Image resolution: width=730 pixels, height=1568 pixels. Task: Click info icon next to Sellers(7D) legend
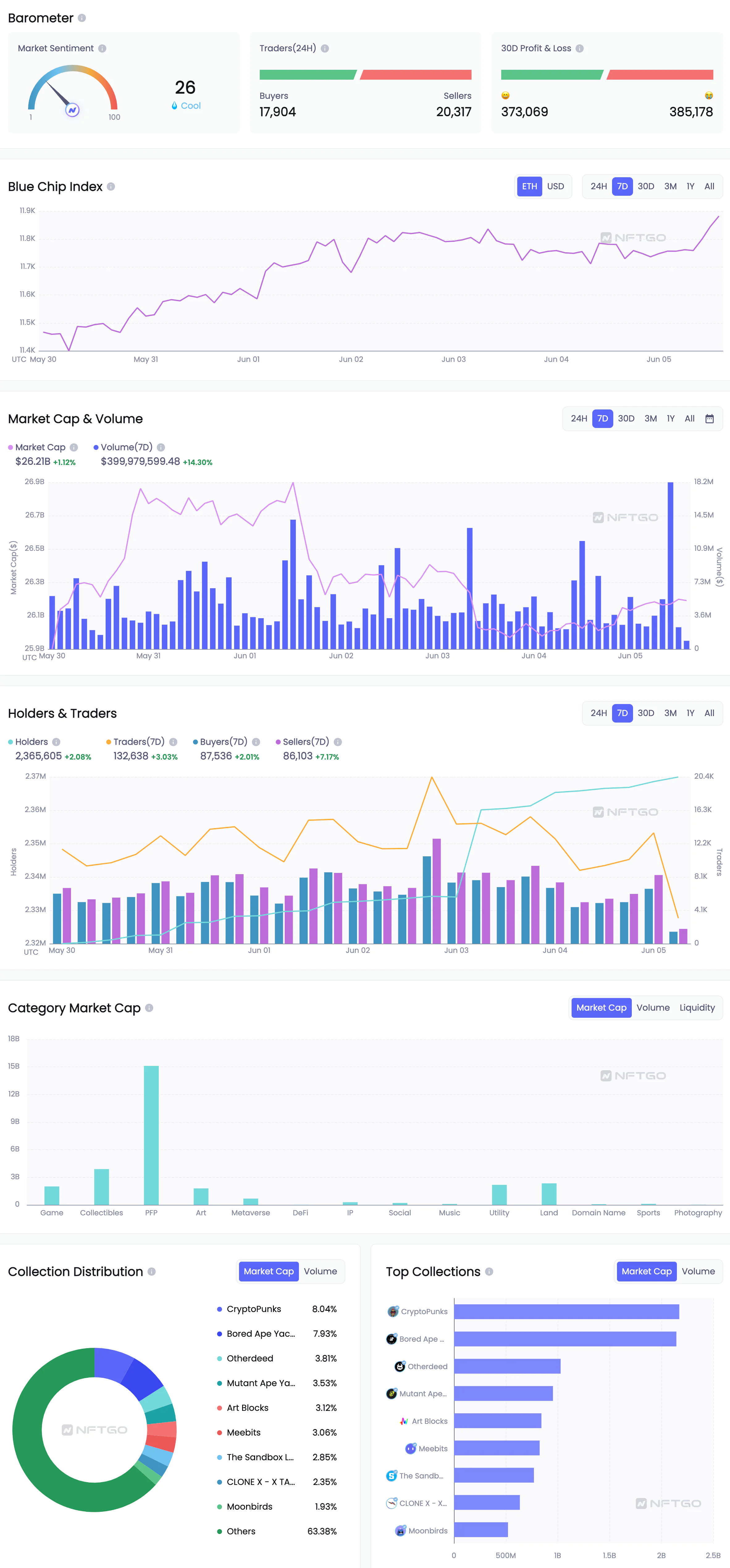338,742
